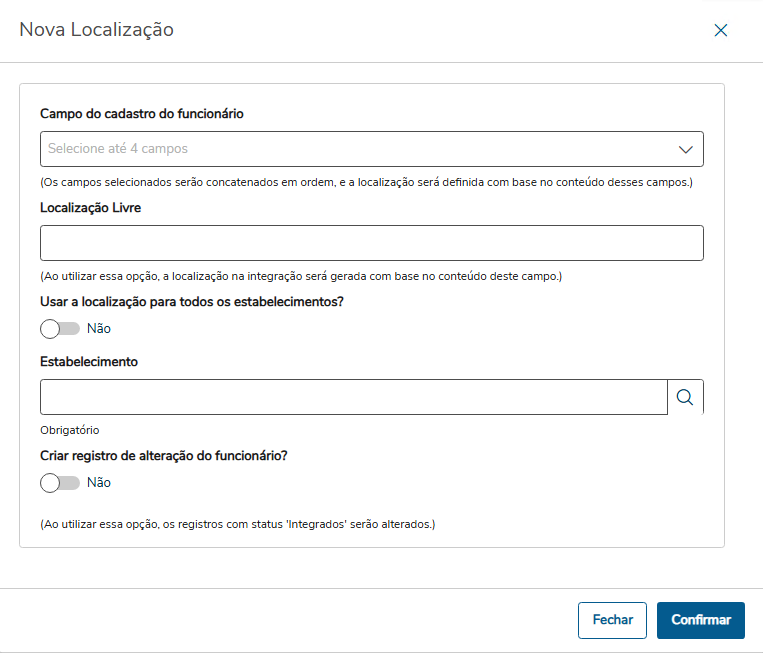Click inside the Estabelecimento input box
This screenshot has height=653, width=763.
coord(353,397)
